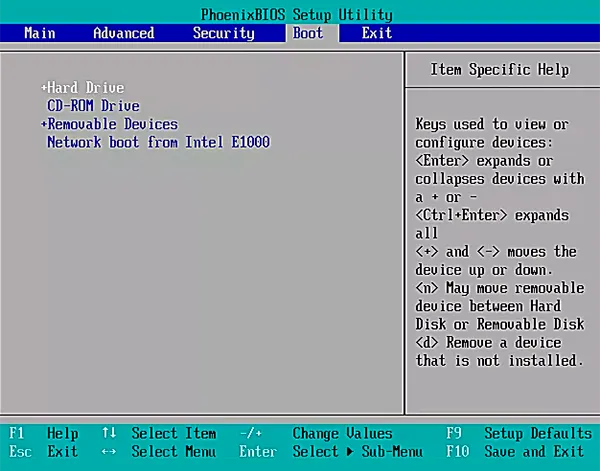Click the Esc Exit key hint

(43, 451)
